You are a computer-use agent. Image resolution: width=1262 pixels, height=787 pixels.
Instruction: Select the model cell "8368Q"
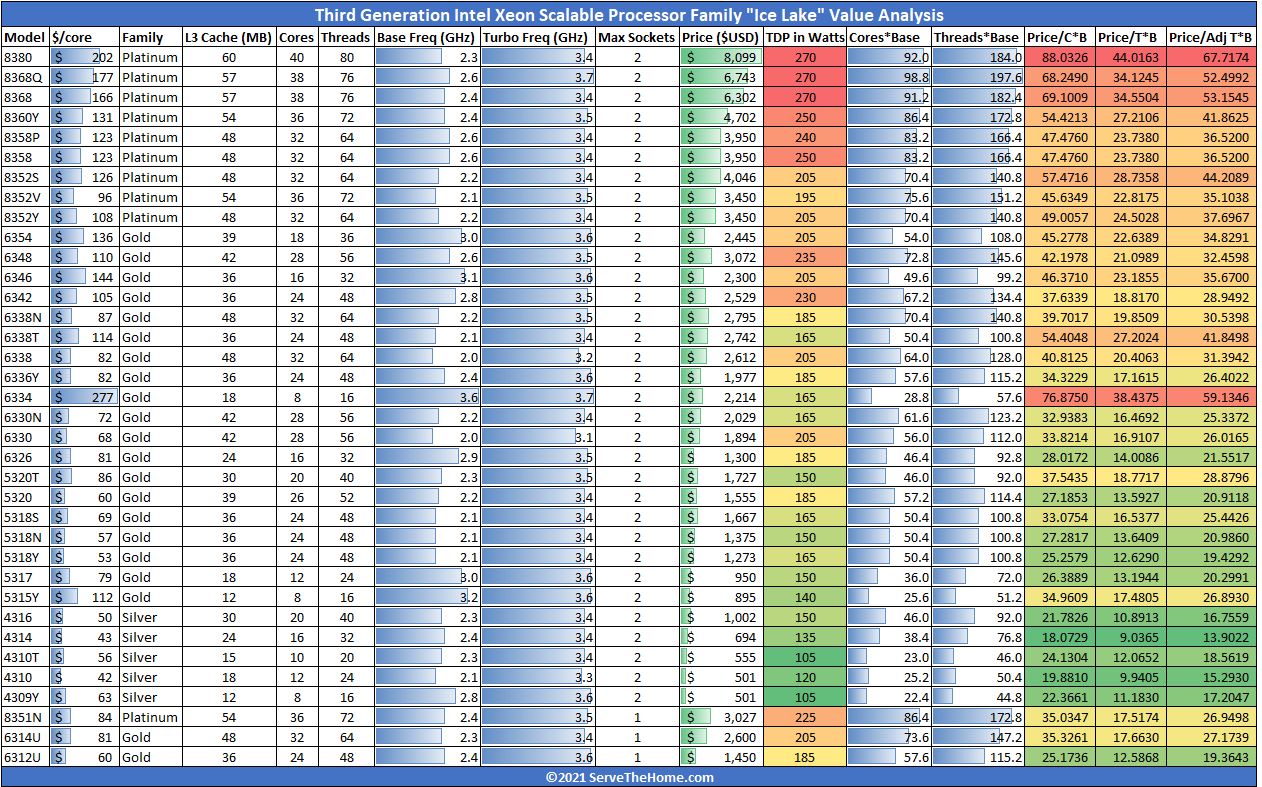coord(26,77)
